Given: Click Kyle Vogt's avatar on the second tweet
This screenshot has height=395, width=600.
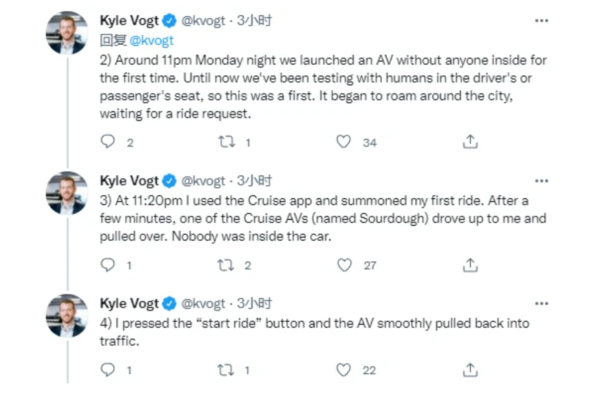Looking at the screenshot, I should (x=67, y=193).
